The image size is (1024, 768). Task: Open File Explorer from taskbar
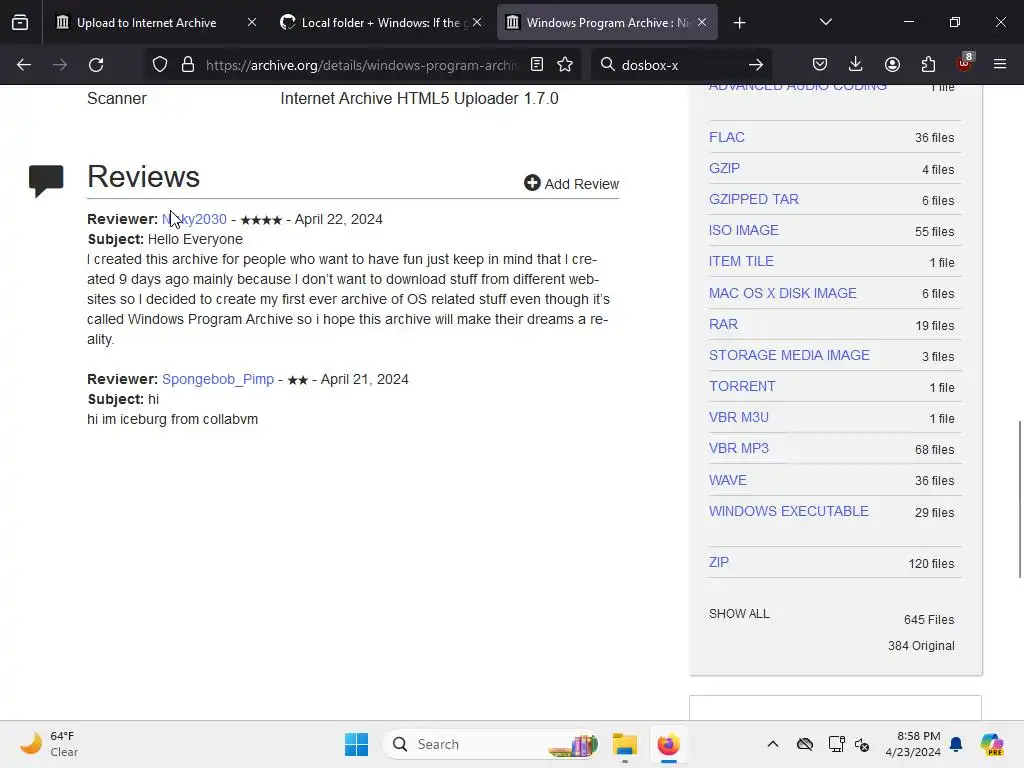[625, 744]
